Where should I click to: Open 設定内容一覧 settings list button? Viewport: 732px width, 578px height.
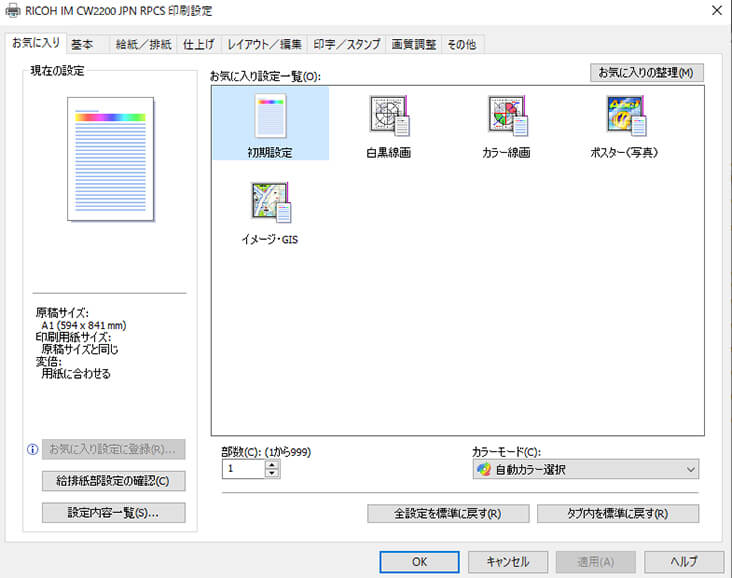[113, 513]
